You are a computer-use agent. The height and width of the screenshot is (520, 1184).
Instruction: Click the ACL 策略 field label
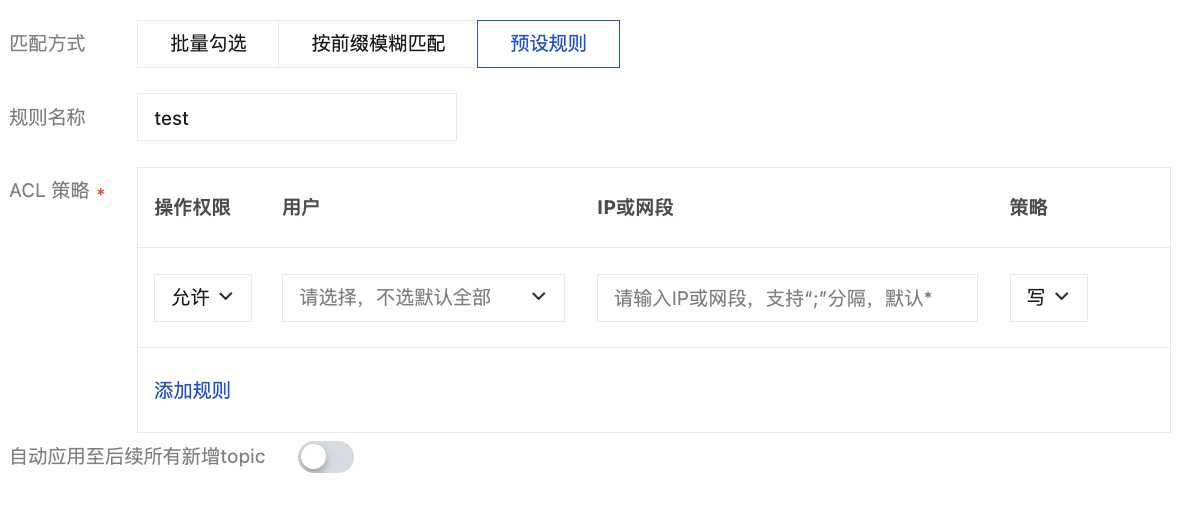click(x=50, y=191)
